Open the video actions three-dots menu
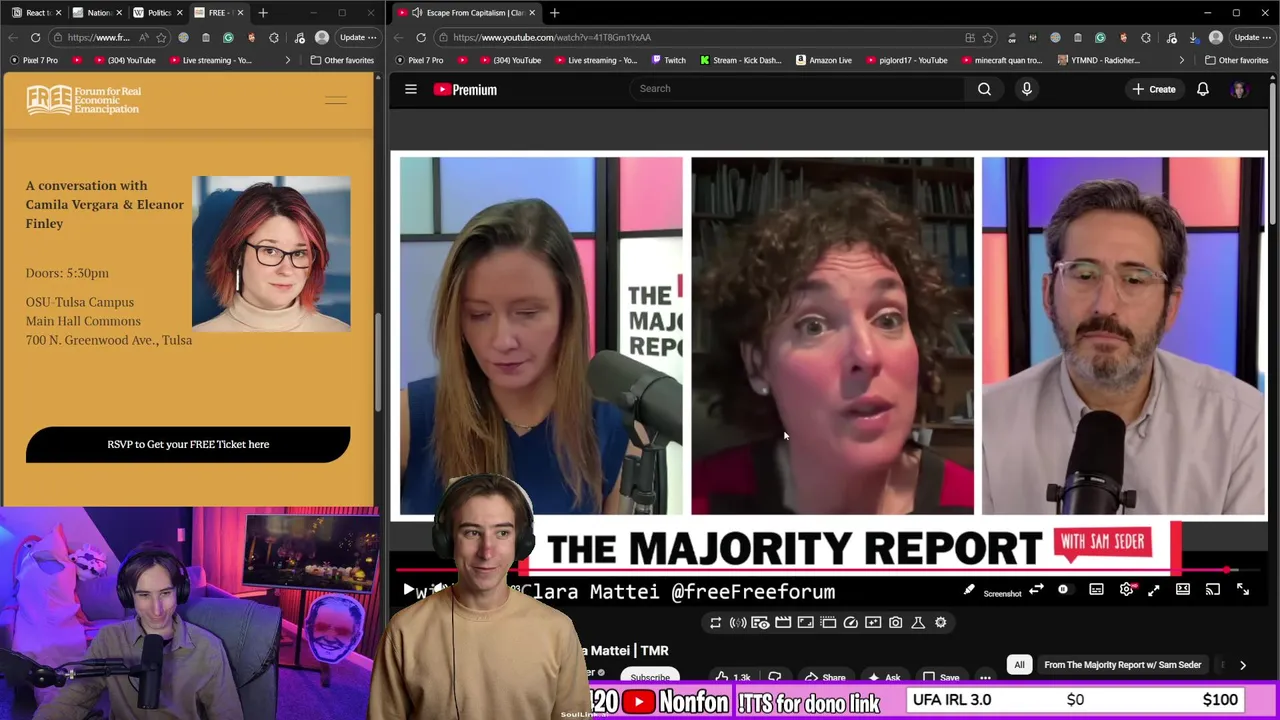This screenshot has width=1280, height=720. point(985,677)
